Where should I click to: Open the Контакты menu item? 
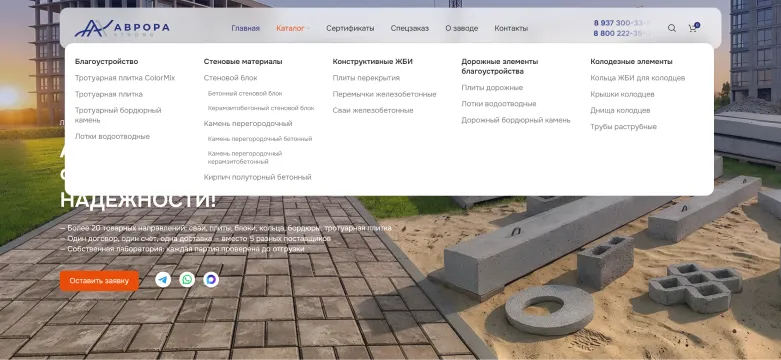pyautogui.click(x=511, y=28)
